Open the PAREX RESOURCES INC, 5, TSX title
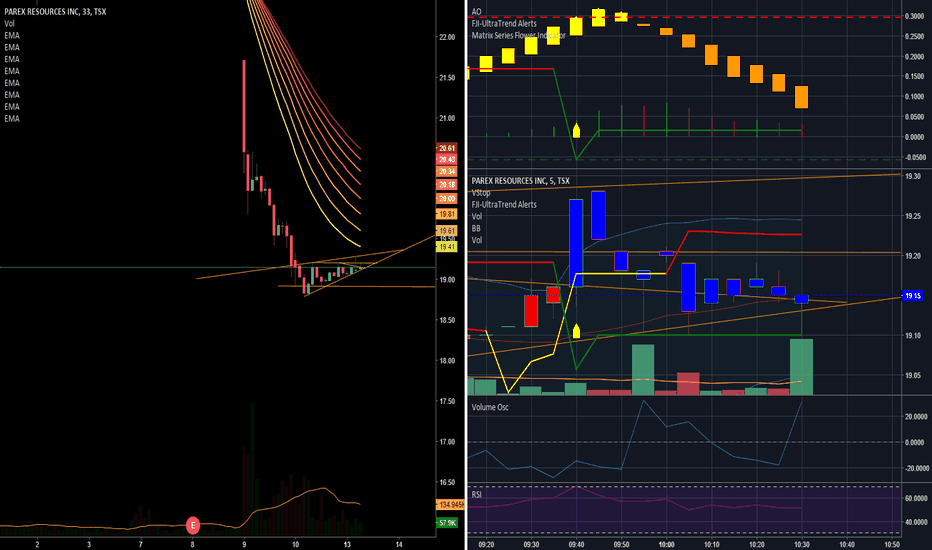Image resolution: width=932 pixels, height=550 pixels. 521,181
